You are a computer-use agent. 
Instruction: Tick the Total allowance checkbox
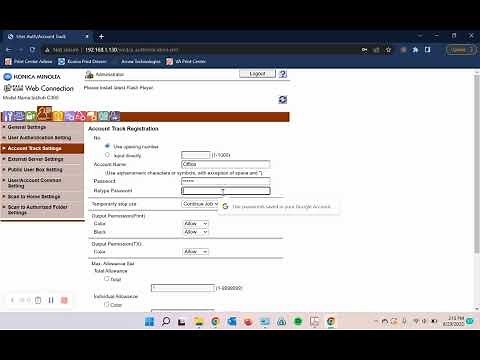tap(107, 279)
